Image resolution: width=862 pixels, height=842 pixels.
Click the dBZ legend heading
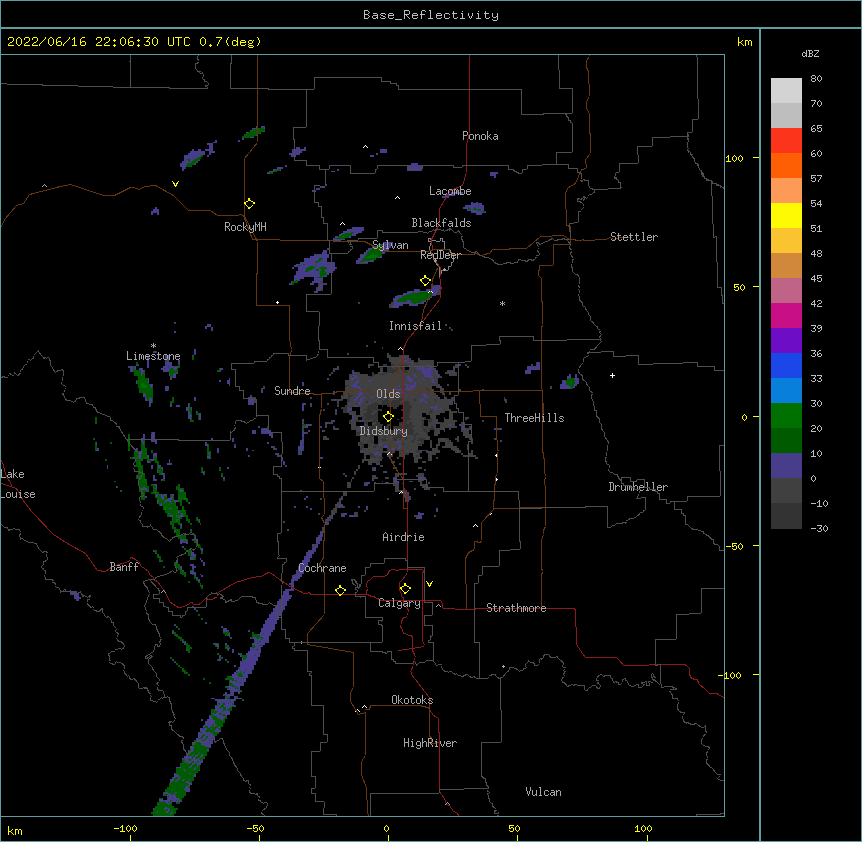coord(810,53)
